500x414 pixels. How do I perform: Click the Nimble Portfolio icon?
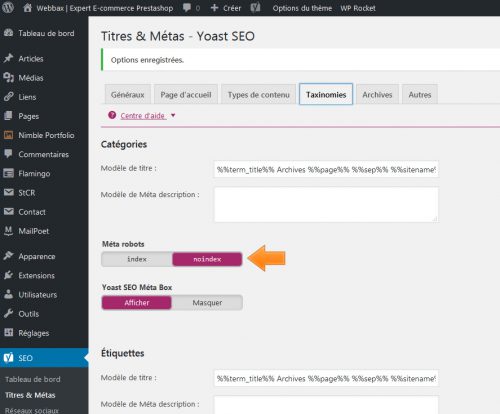(8, 135)
